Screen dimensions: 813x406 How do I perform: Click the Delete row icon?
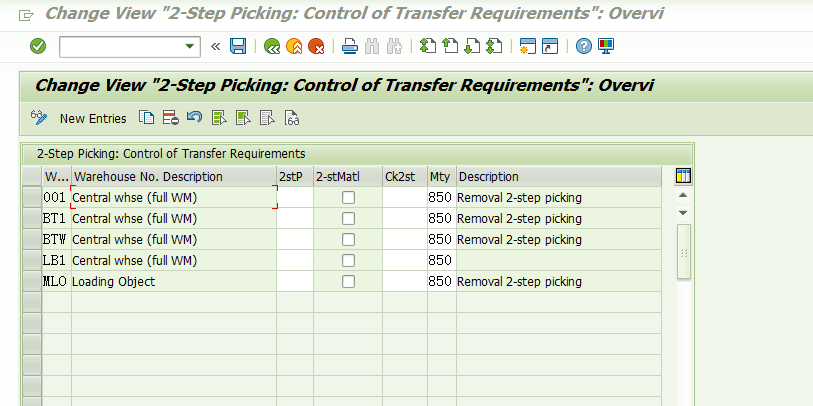(171, 118)
